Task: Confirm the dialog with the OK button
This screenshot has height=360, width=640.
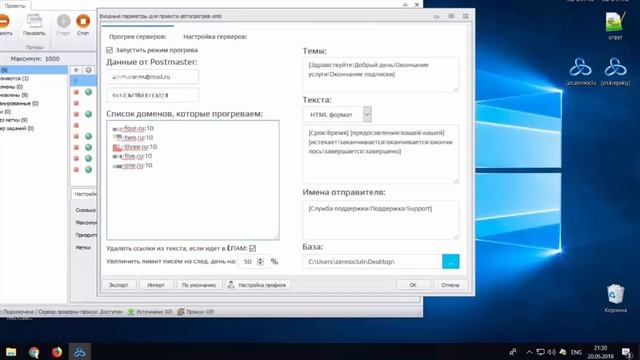Action: tap(413, 285)
